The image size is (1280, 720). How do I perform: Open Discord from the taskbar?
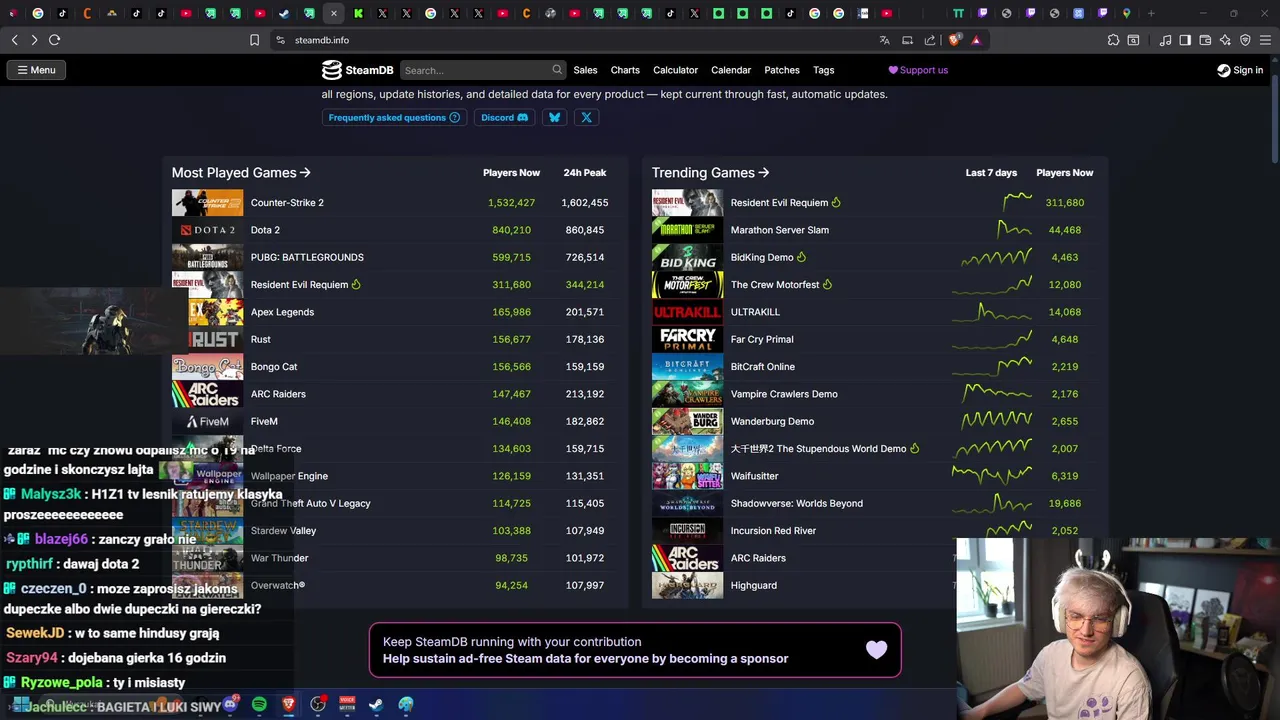(230, 704)
